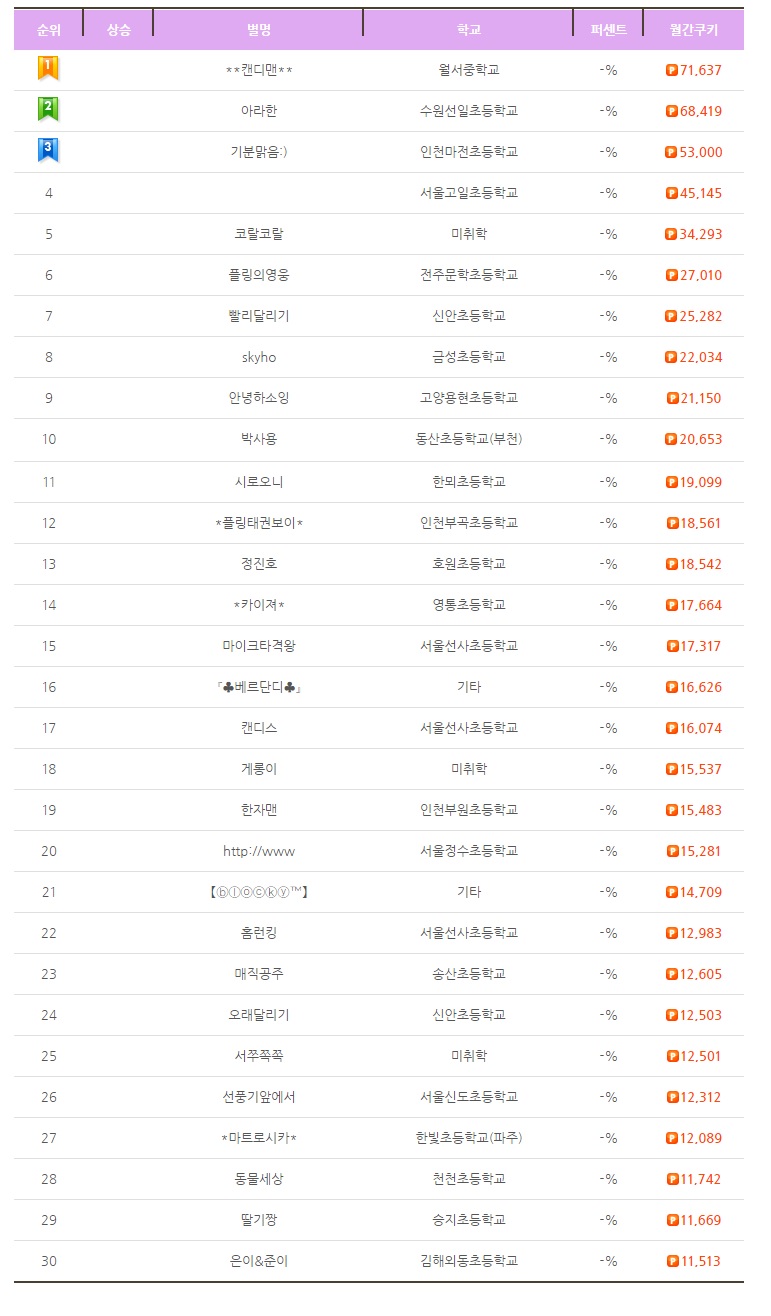Click cookie icon beside 71,637
Viewport: 771px width, 1316px height.
[x=671, y=70]
